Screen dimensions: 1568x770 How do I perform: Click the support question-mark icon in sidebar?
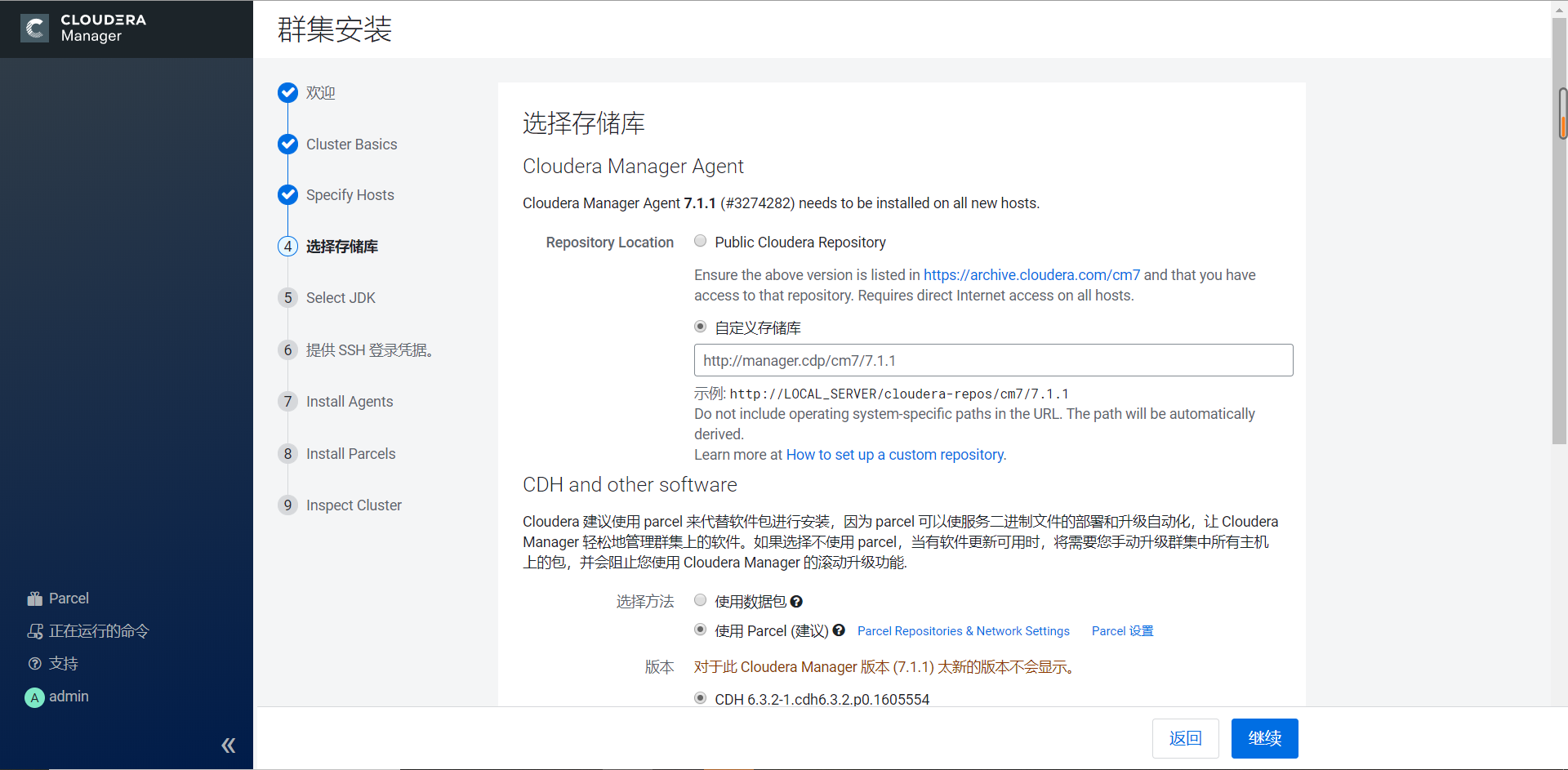34,664
